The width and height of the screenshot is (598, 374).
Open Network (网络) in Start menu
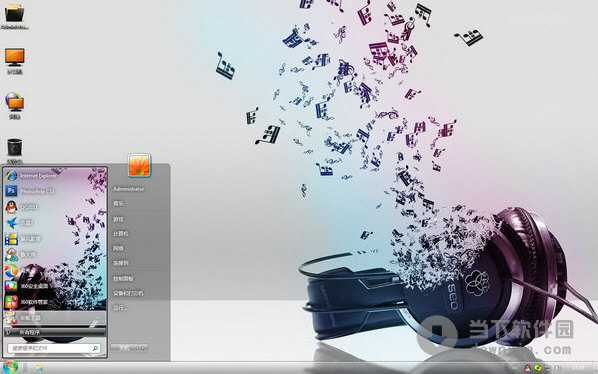click(118, 248)
